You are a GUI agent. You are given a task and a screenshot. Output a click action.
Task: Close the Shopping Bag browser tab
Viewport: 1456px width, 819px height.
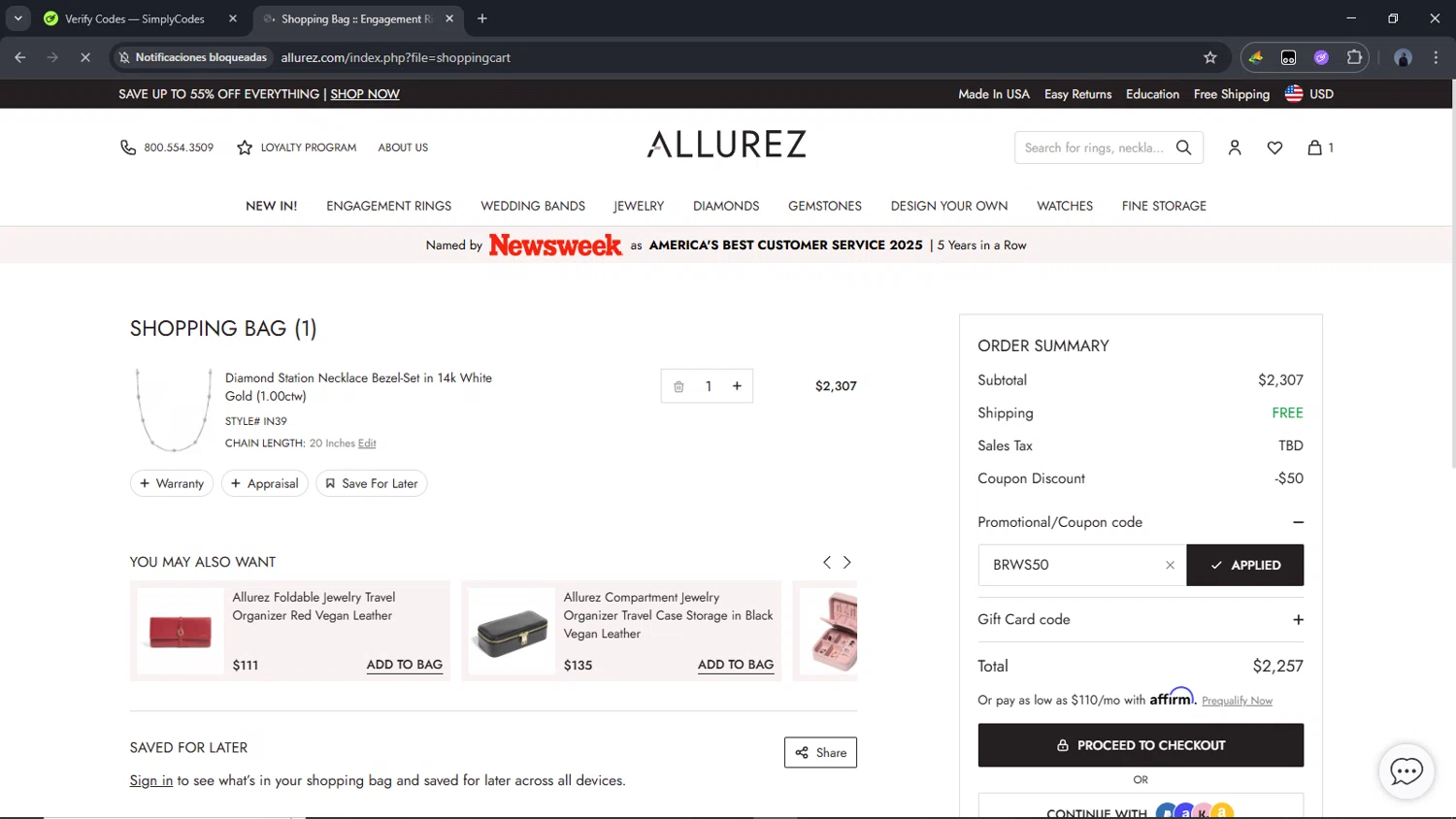click(x=449, y=18)
